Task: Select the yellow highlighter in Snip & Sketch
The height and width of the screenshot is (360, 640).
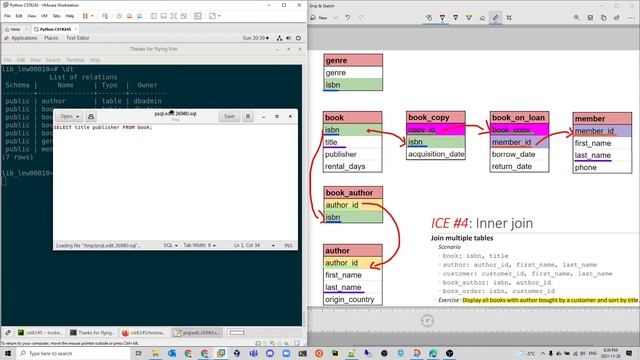Action: 469,18
